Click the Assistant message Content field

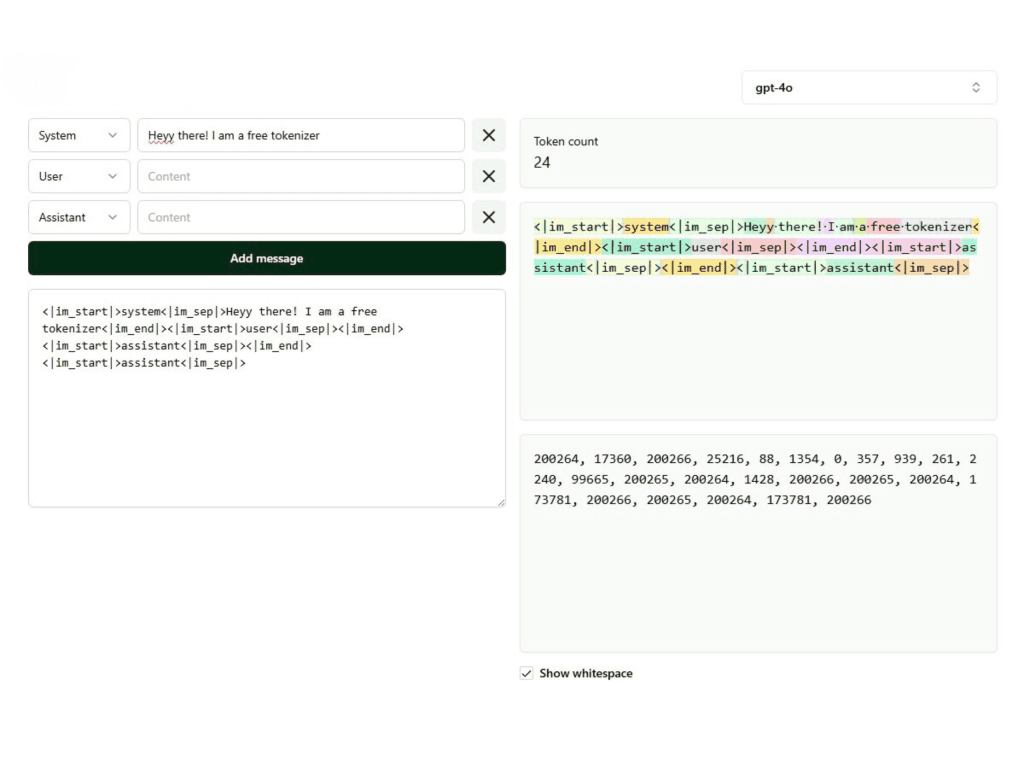pyautogui.click(x=300, y=218)
